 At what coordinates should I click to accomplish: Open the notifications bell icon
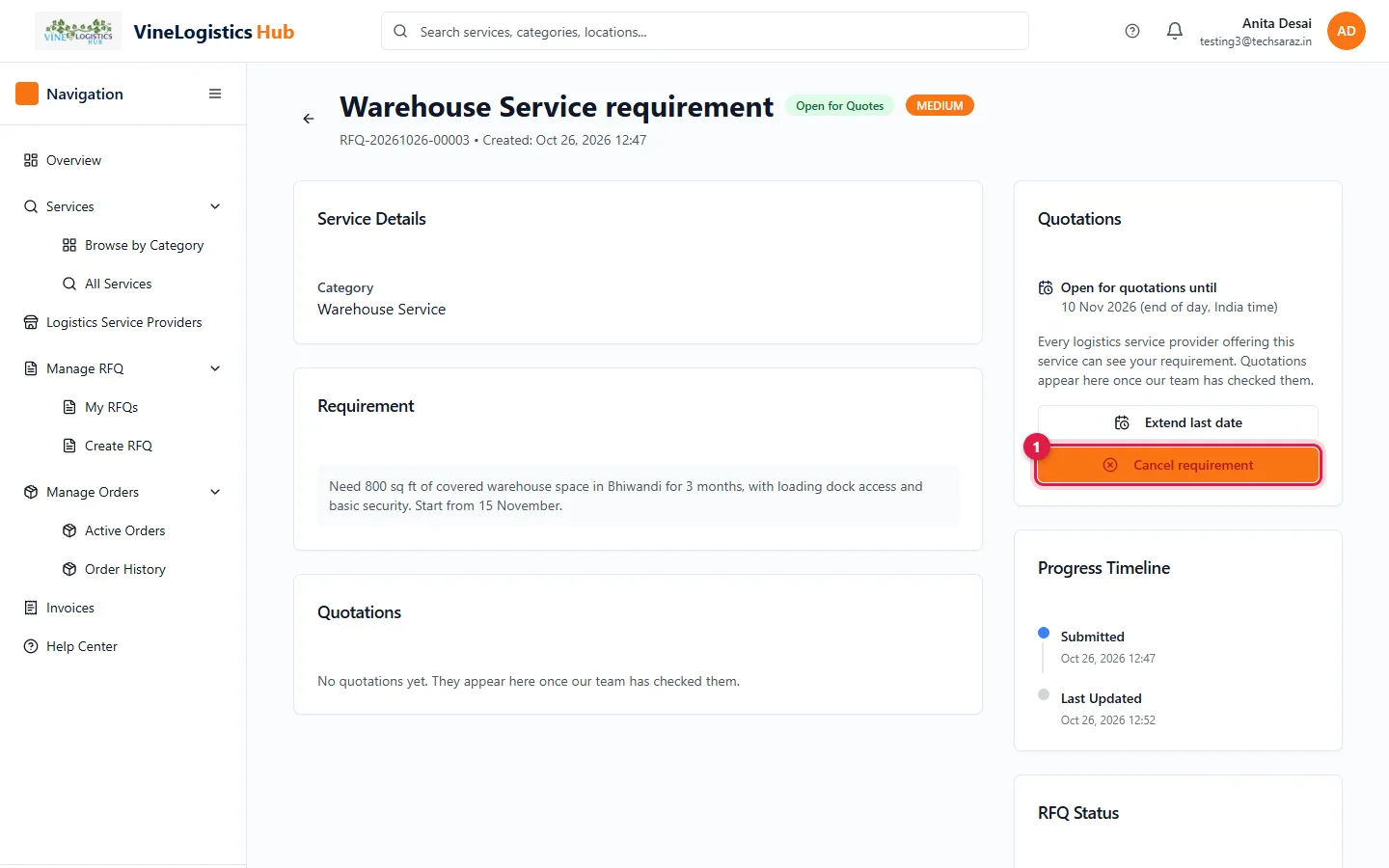click(x=1175, y=31)
